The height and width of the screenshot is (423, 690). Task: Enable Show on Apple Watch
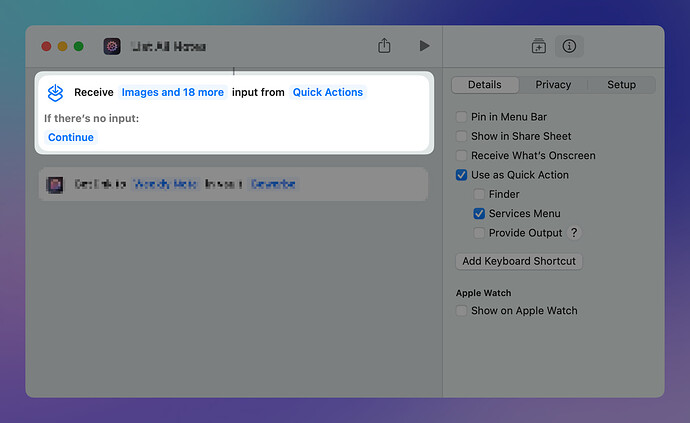pos(461,311)
